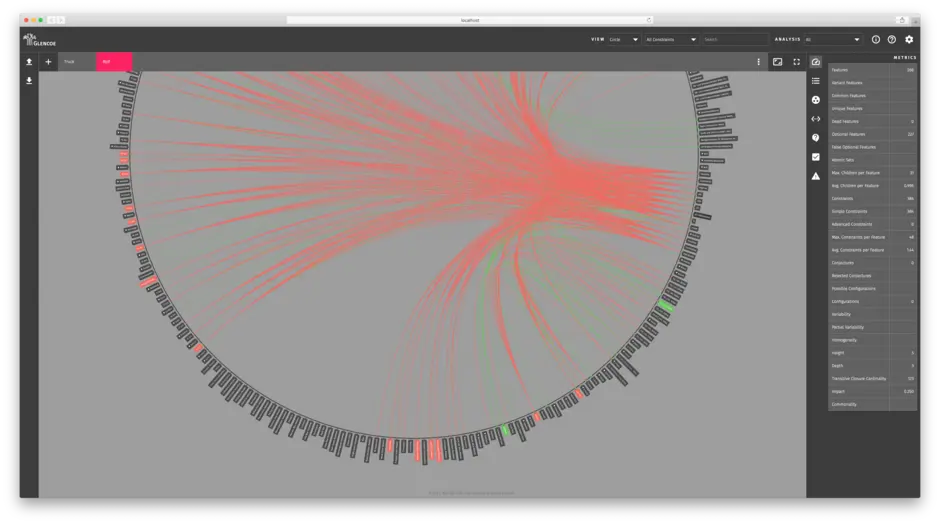Open the list panel icon in sidebar

[x=816, y=81]
